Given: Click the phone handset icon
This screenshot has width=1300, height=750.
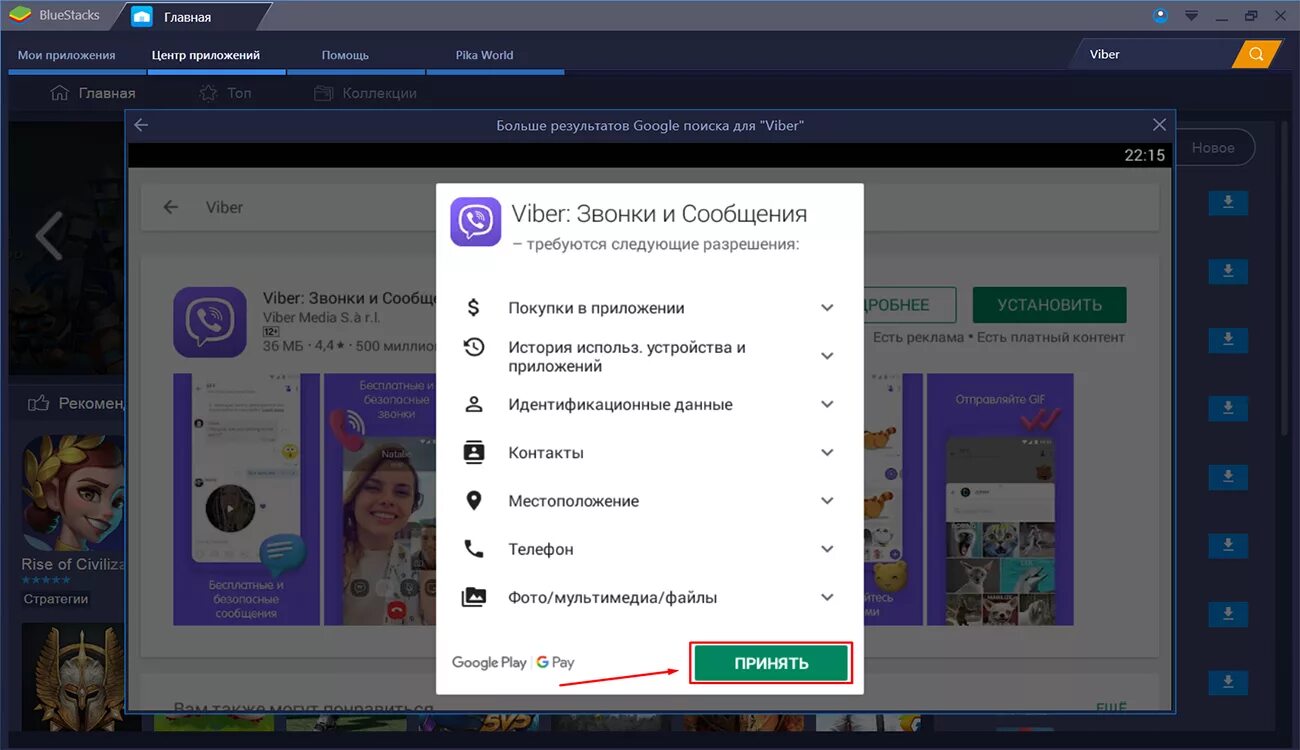Looking at the screenshot, I should coord(474,549).
